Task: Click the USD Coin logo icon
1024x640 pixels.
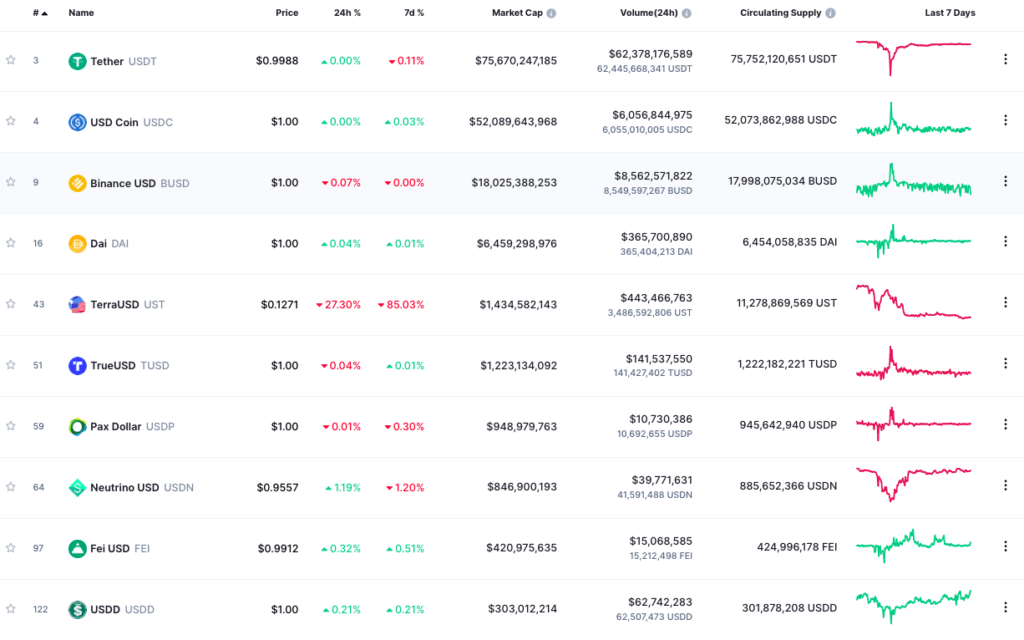Action: (x=77, y=122)
